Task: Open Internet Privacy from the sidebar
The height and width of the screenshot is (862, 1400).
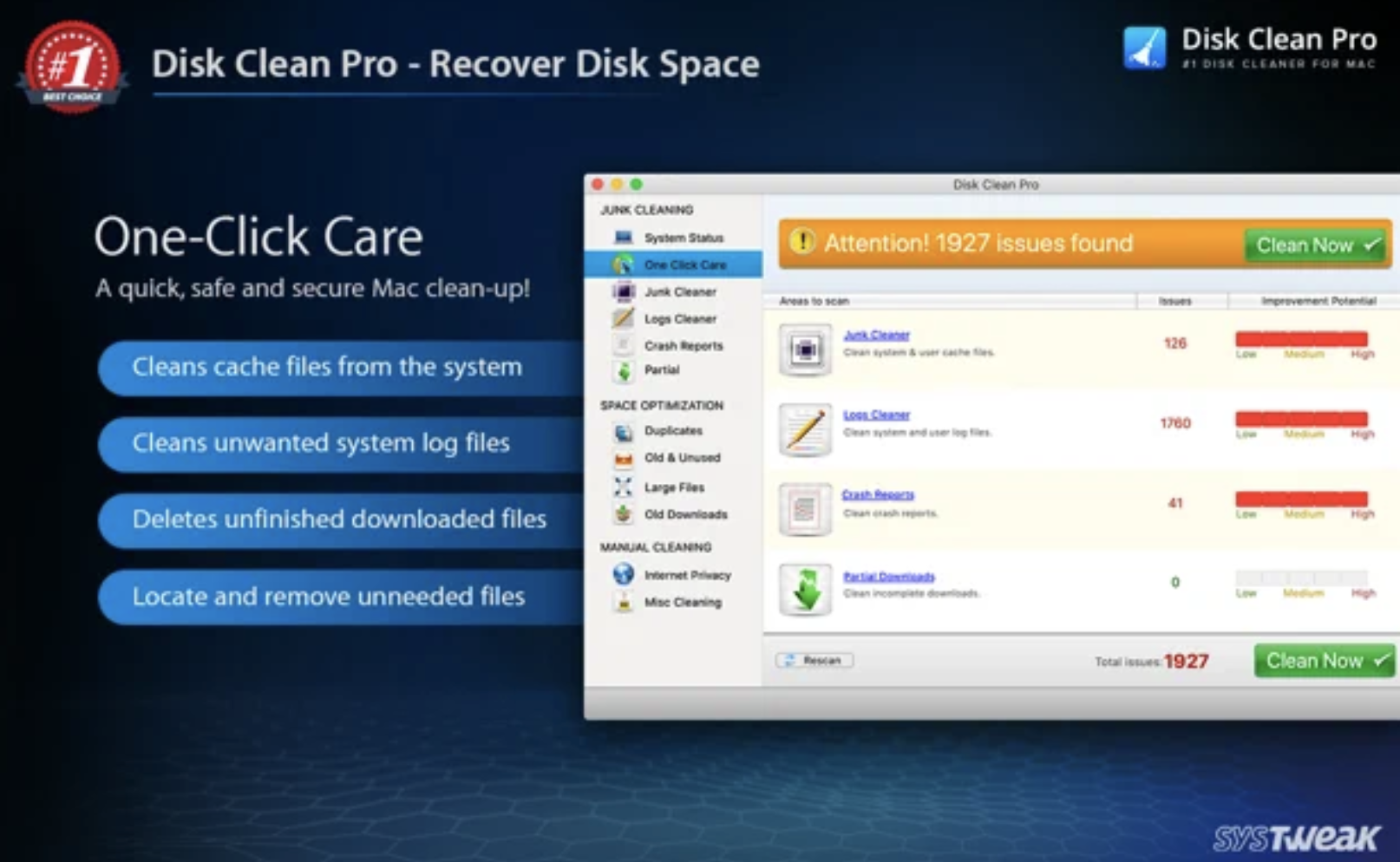Action: coord(673,575)
